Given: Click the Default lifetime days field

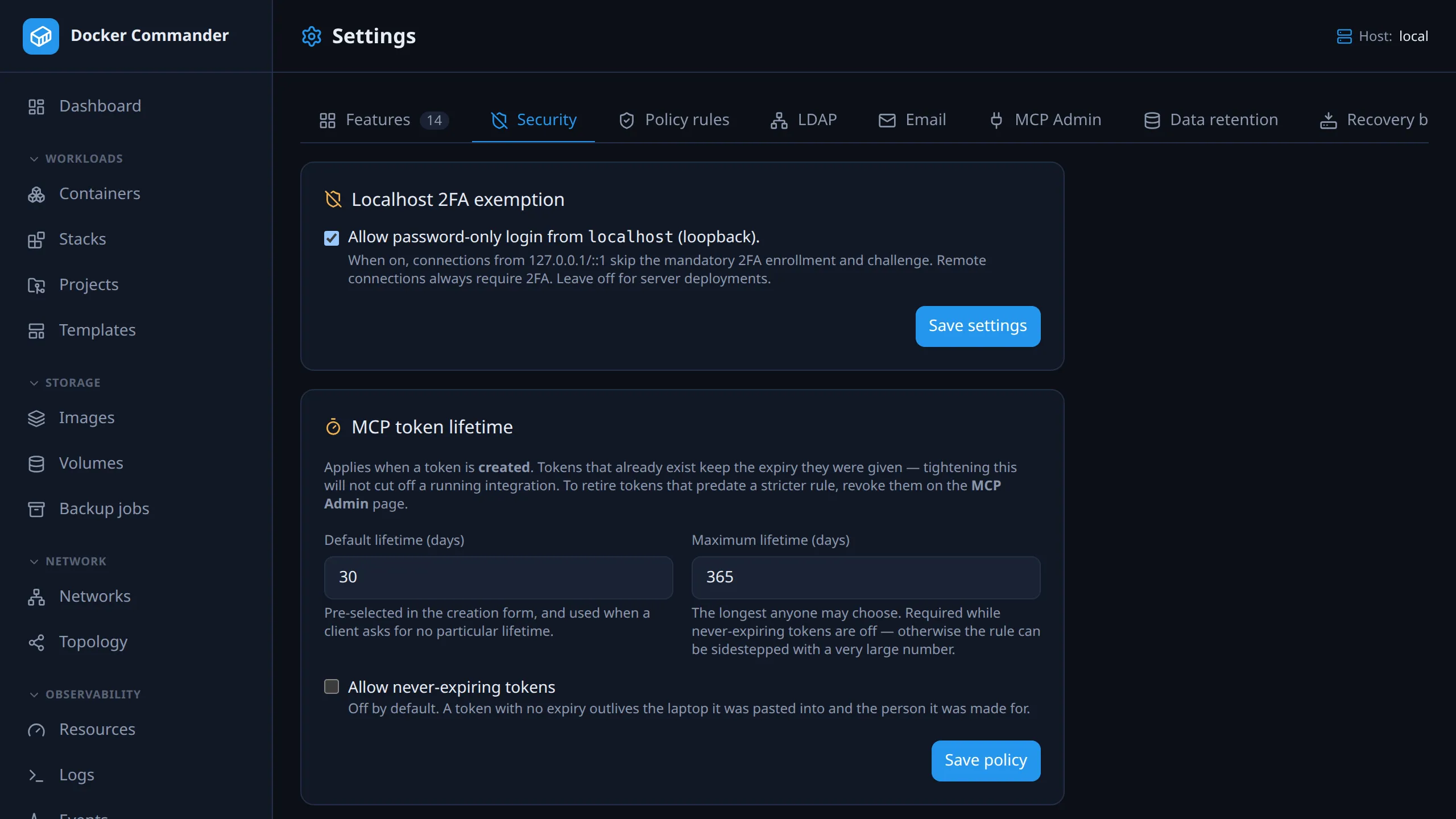Looking at the screenshot, I should [498, 577].
